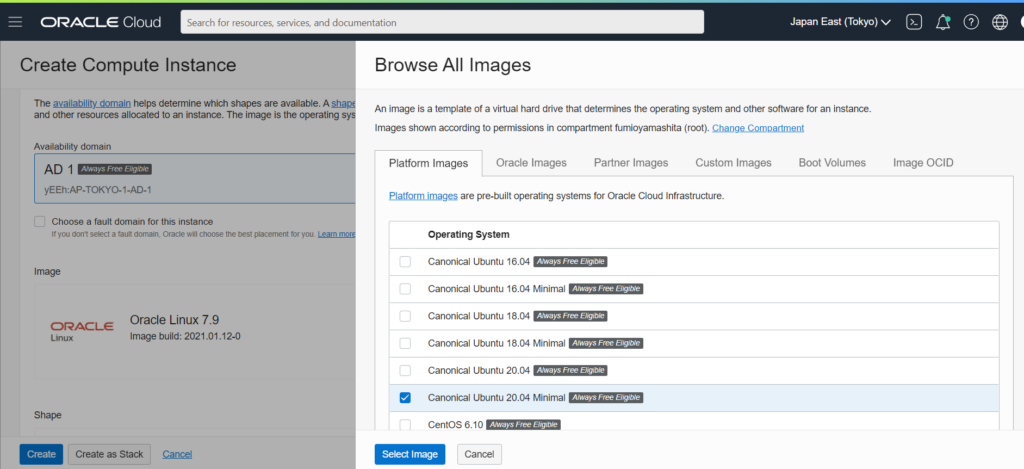The width and height of the screenshot is (1024, 469).
Task: Open the language globe icon
Action: click(x=999, y=22)
